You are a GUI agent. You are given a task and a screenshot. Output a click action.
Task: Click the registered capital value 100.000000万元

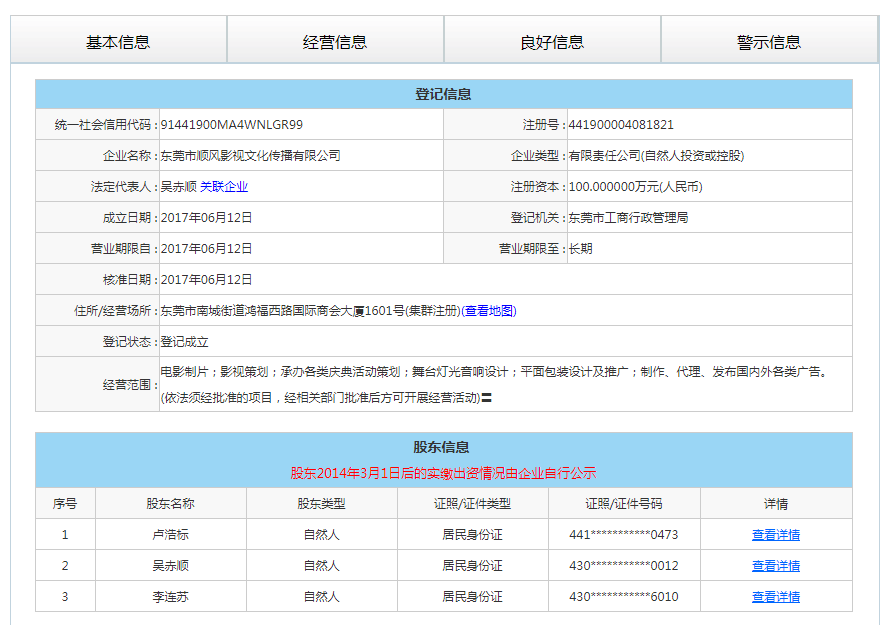coord(635,187)
